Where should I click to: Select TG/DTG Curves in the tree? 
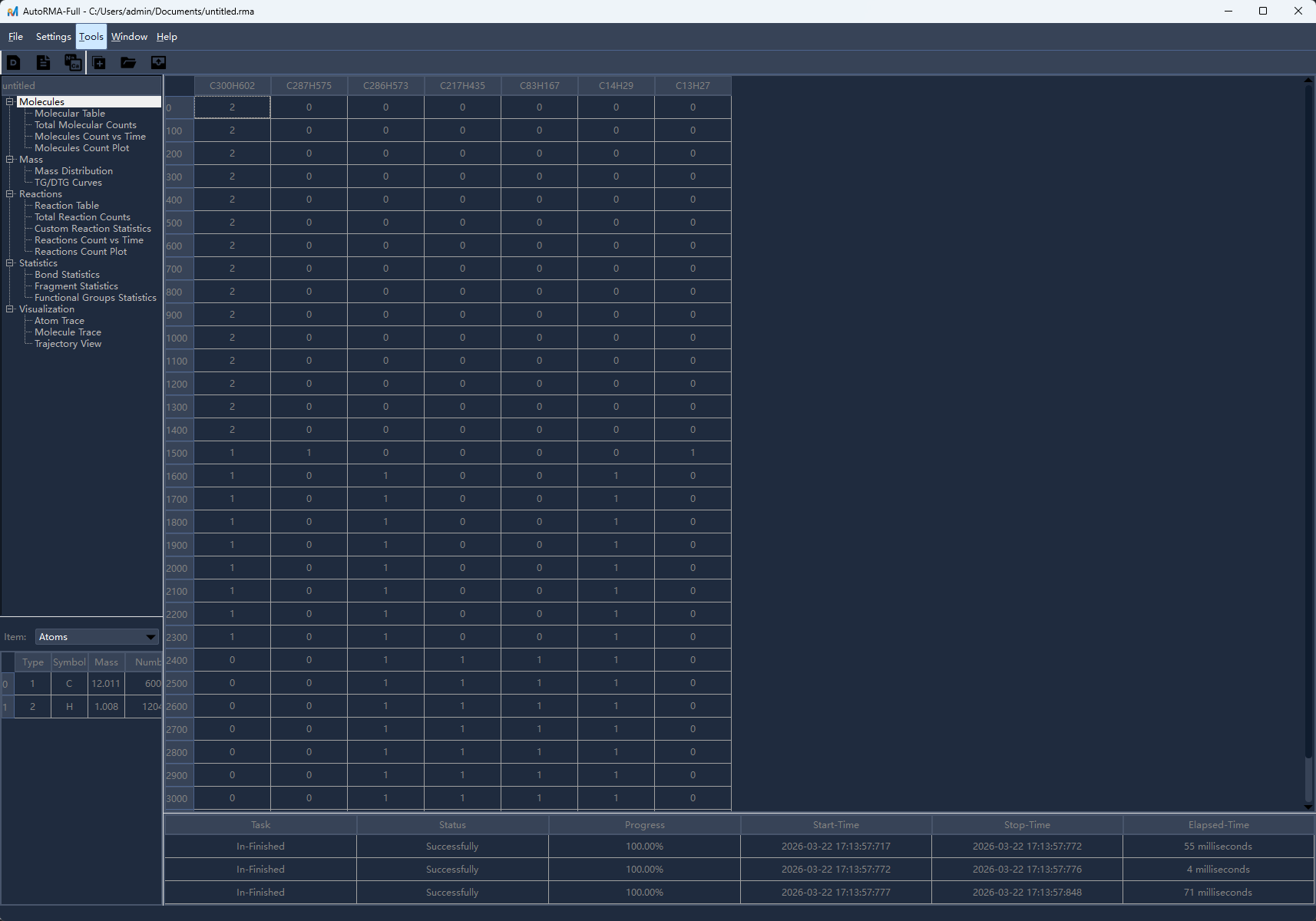pyautogui.click(x=68, y=183)
